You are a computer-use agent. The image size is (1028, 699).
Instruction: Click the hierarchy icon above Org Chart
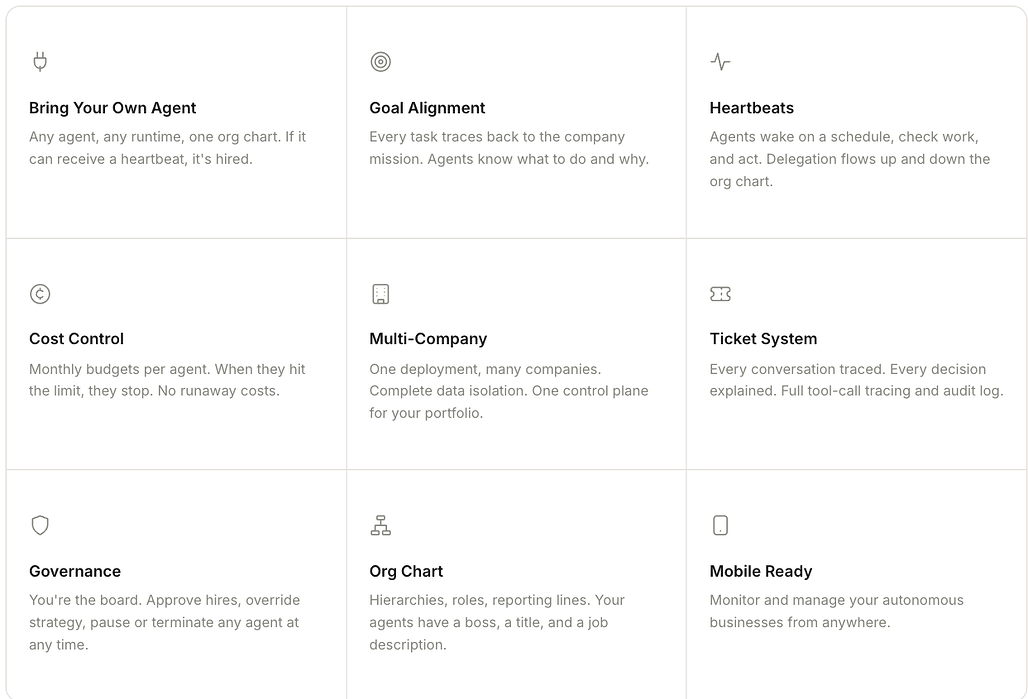[x=380, y=525]
